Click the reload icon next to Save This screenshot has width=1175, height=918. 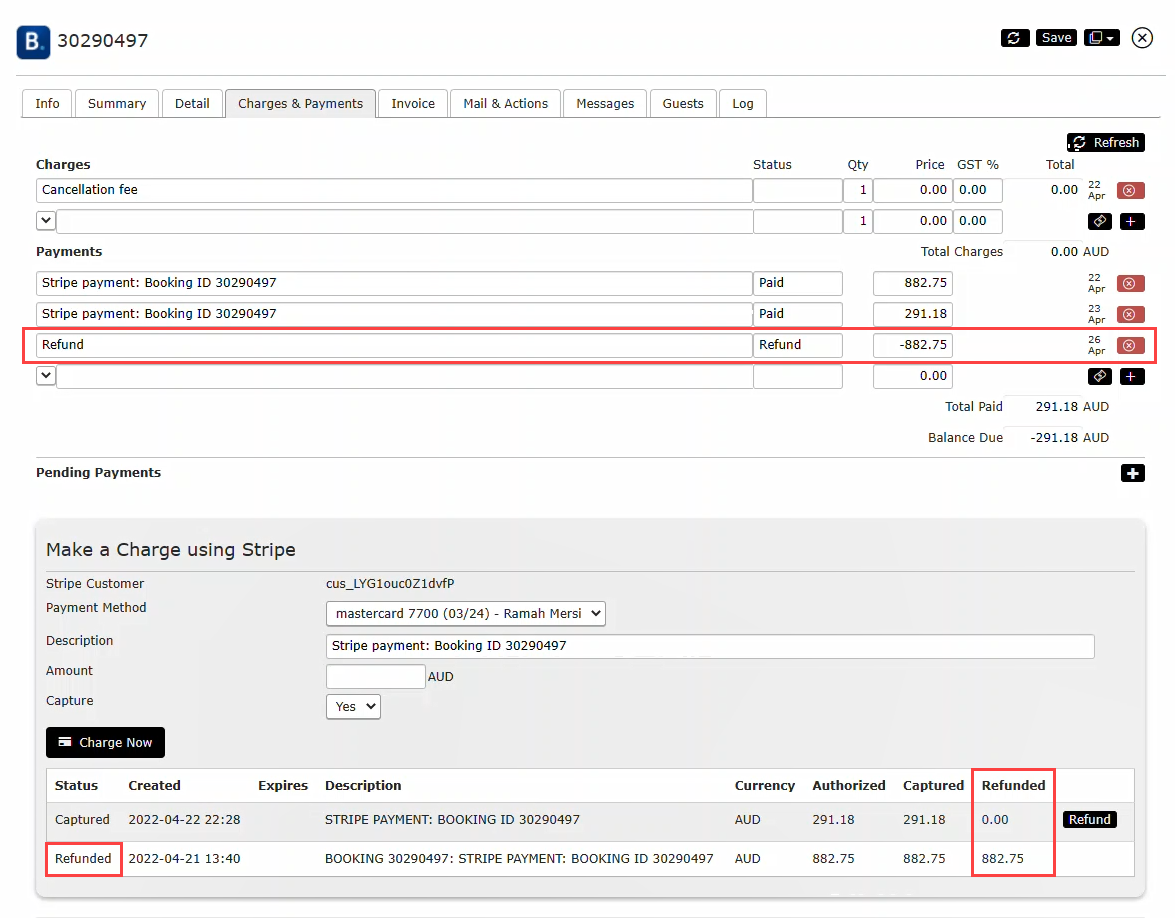click(x=1014, y=38)
